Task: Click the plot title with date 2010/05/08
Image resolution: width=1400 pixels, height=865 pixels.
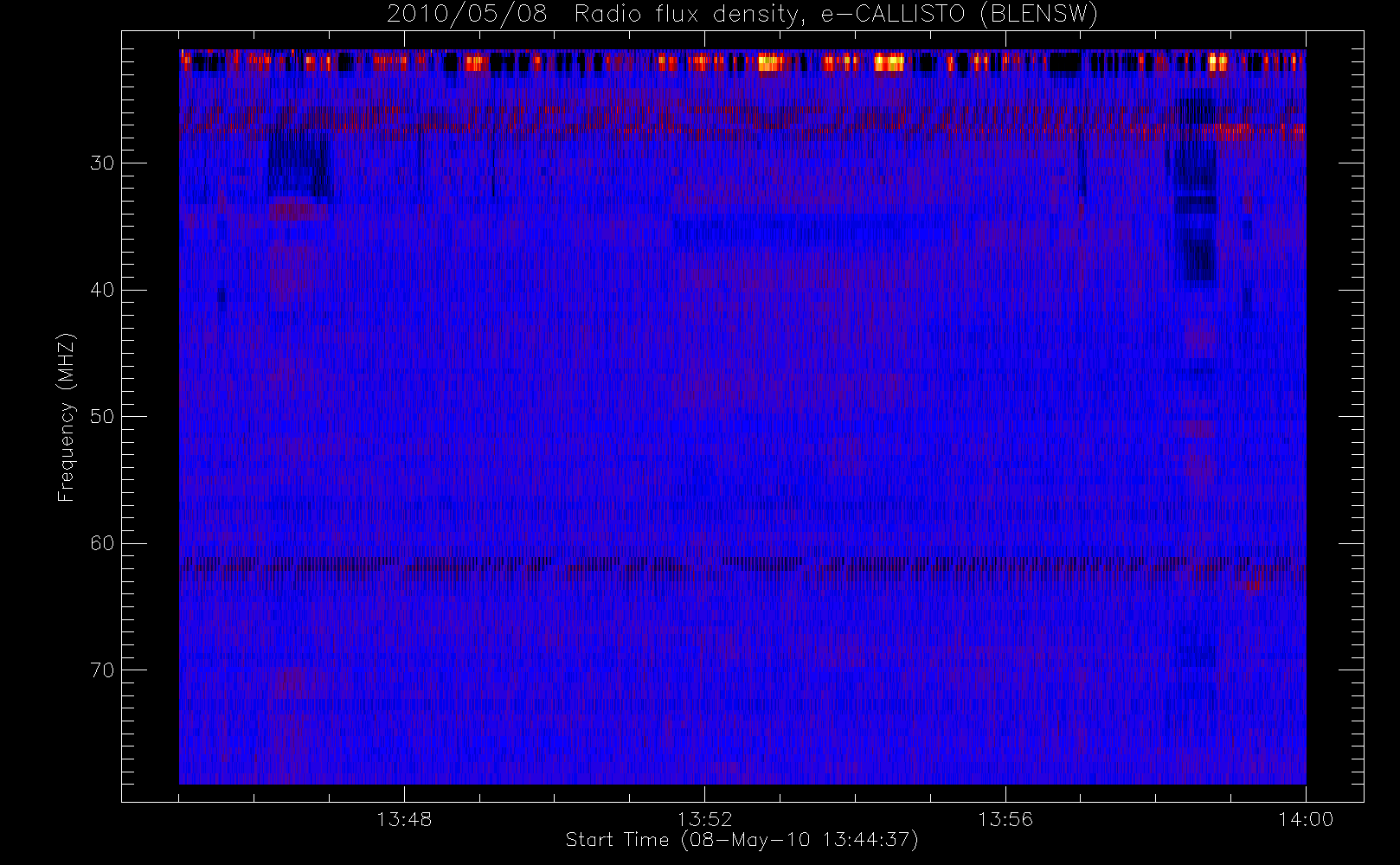Action: pyautogui.click(x=742, y=15)
